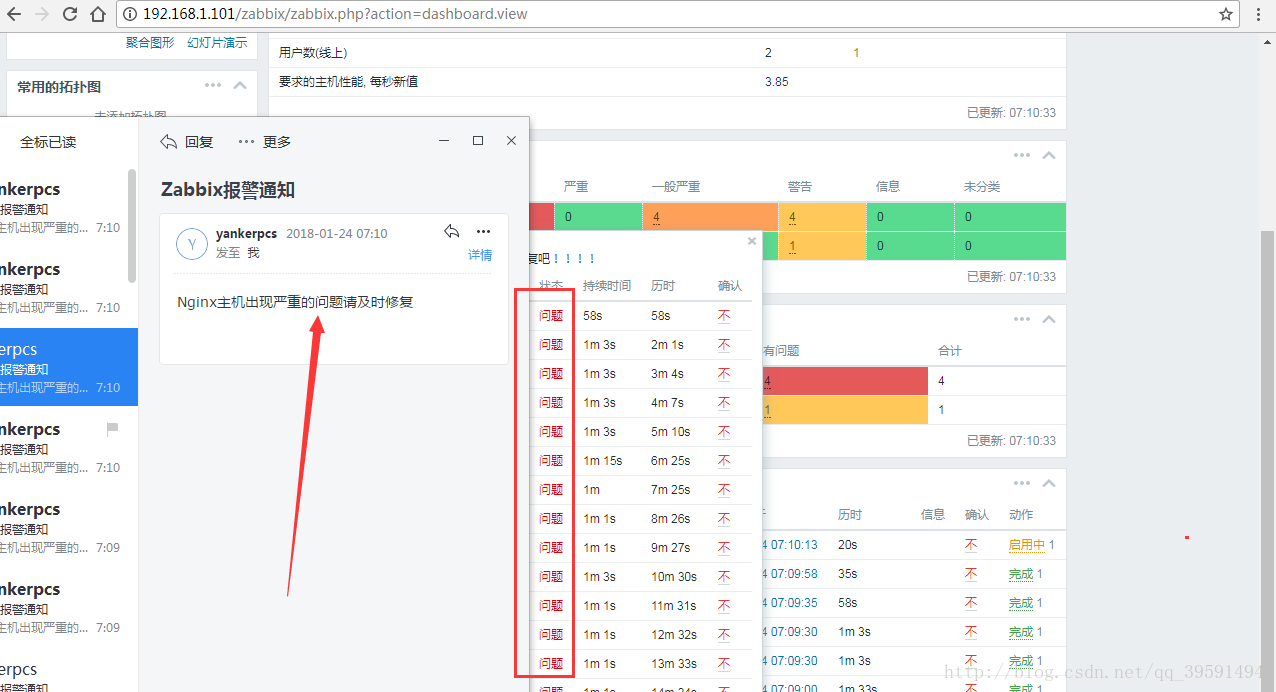
Task: Acknowledge the 2m 1s problem via 不
Action: [724, 344]
